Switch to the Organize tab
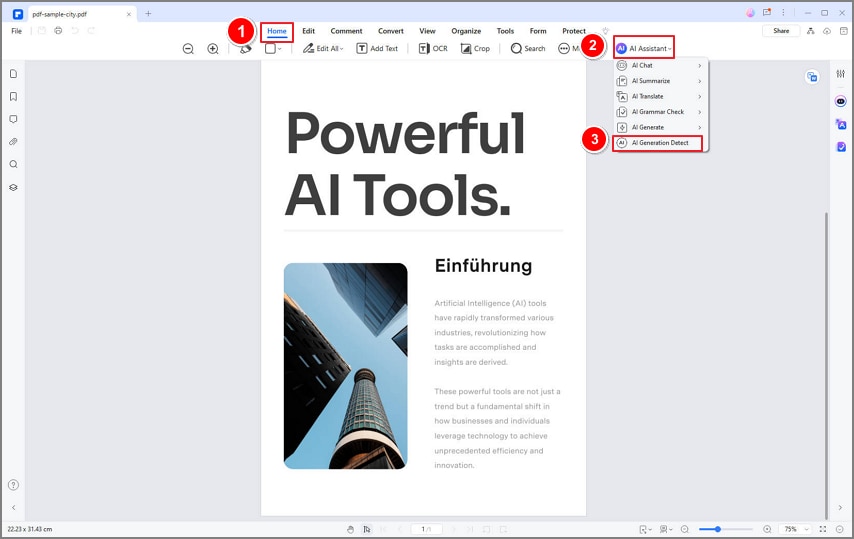 click(466, 31)
